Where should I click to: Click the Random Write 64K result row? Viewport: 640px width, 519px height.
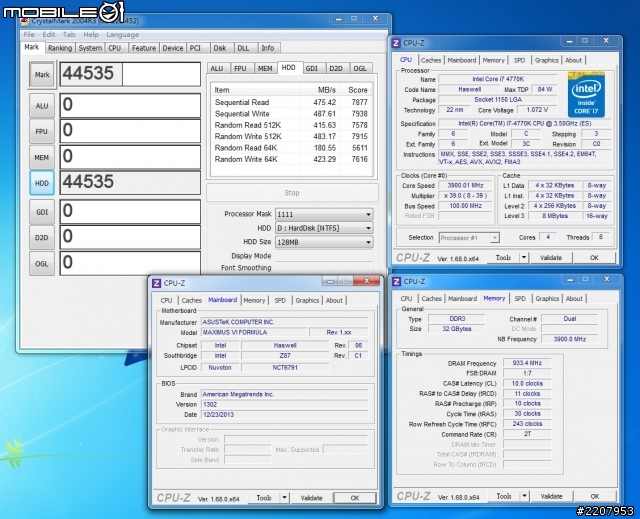click(291, 159)
